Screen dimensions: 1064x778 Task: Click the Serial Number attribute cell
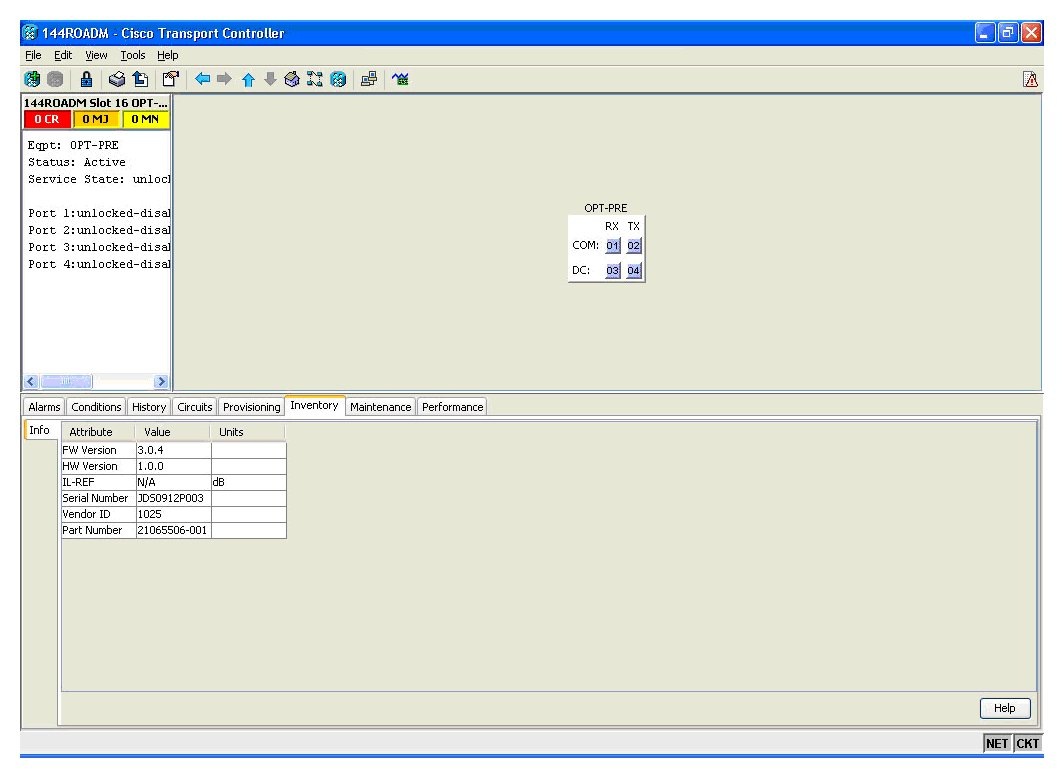98,499
